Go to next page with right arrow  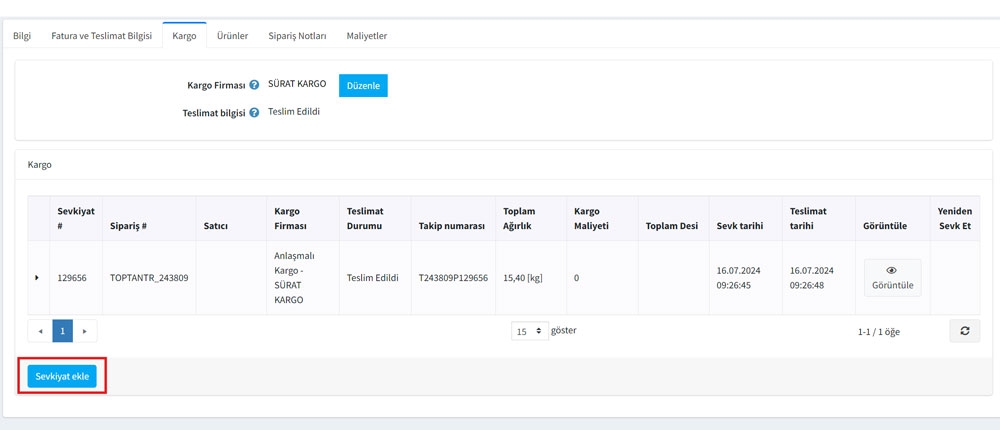[x=85, y=331]
